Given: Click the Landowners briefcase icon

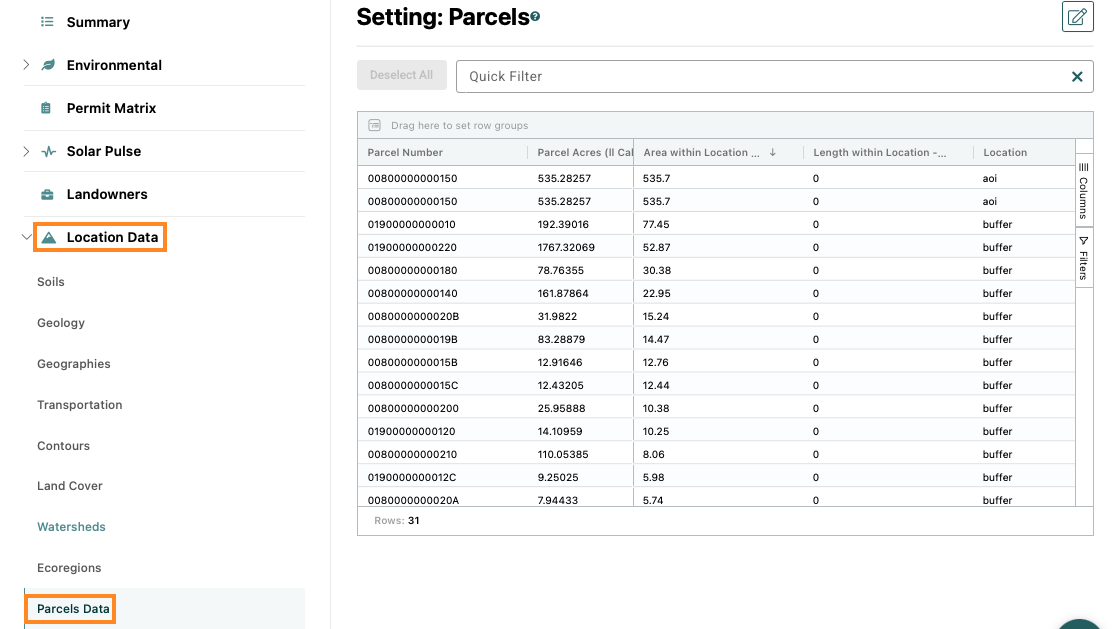Looking at the screenshot, I should pos(47,194).
